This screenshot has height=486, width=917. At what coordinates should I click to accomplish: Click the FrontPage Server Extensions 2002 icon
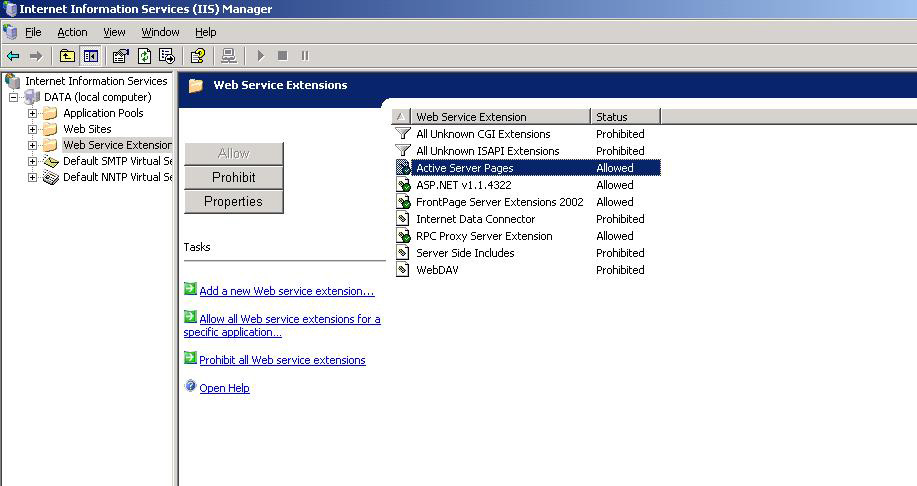pyautogui.click(x=403, y=202)
